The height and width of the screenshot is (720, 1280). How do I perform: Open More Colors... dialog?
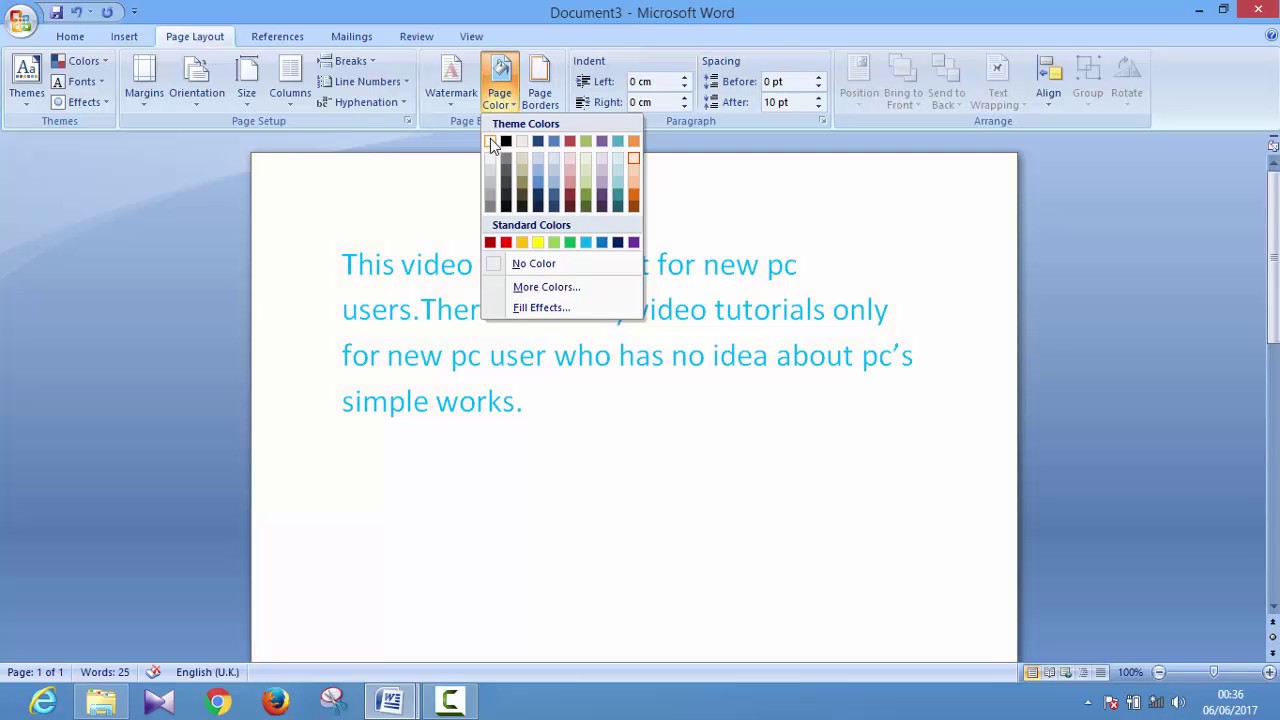coord(562,287)
